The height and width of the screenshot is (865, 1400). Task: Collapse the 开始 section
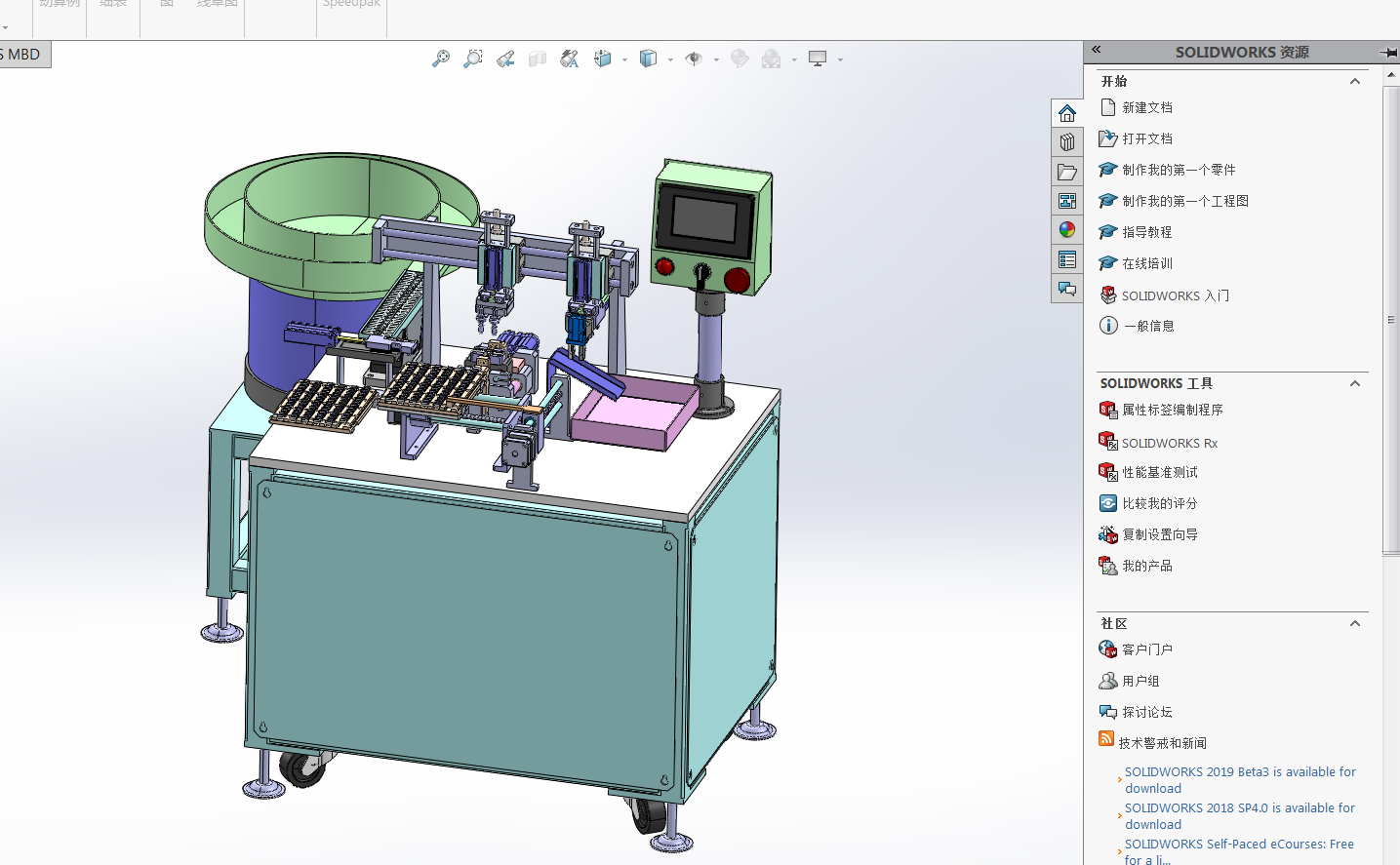1355,81
